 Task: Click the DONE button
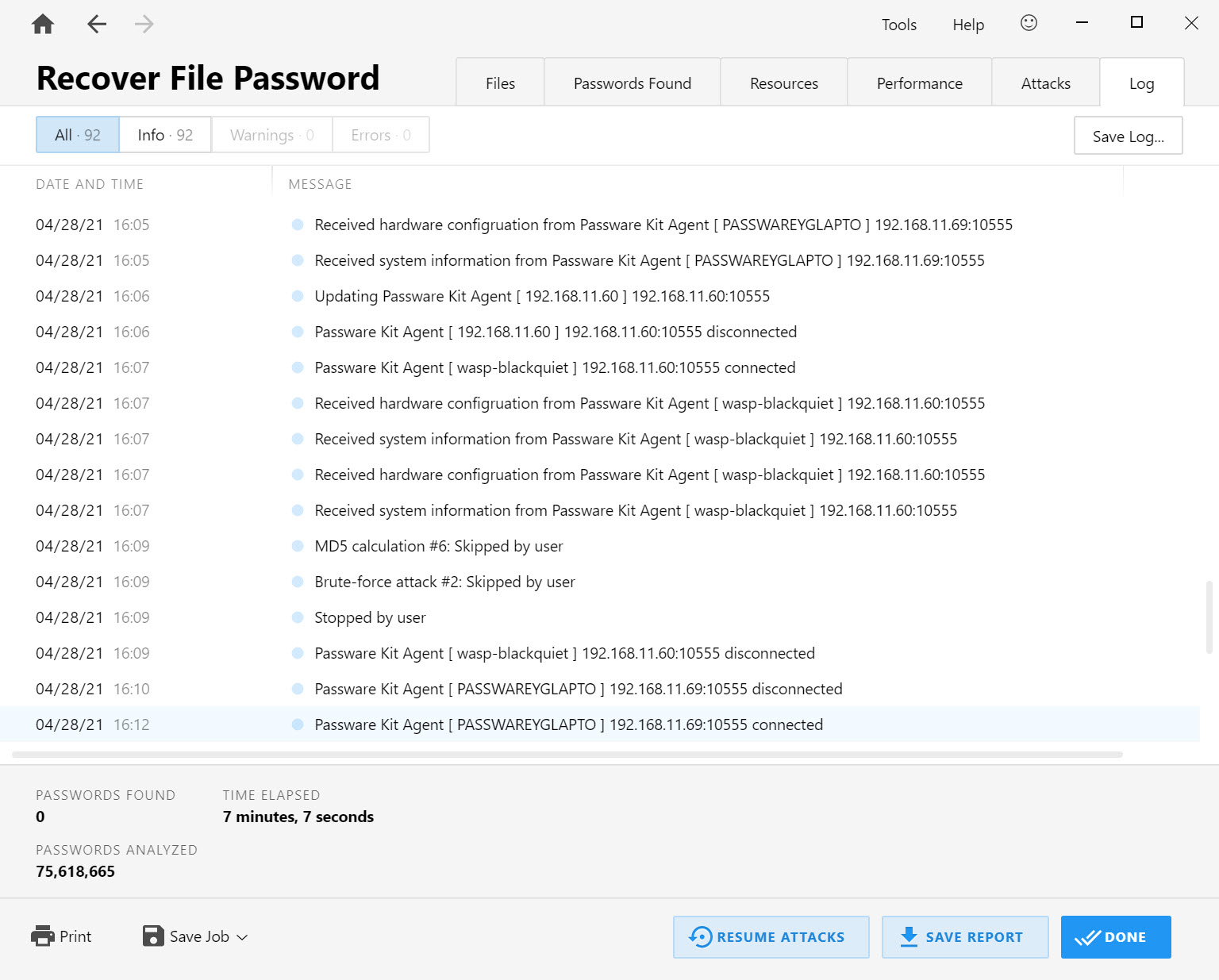tap(1116, 937)
